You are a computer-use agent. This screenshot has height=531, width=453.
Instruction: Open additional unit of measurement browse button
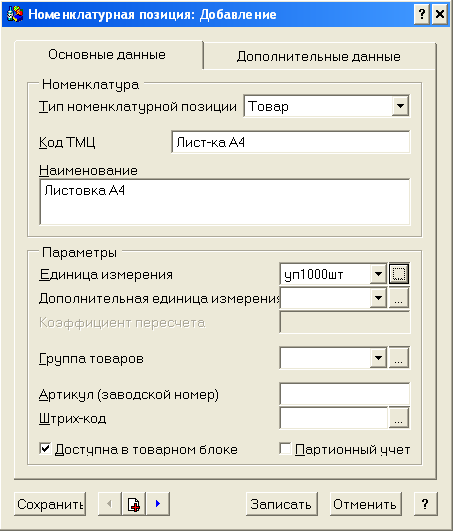[399, 298]
